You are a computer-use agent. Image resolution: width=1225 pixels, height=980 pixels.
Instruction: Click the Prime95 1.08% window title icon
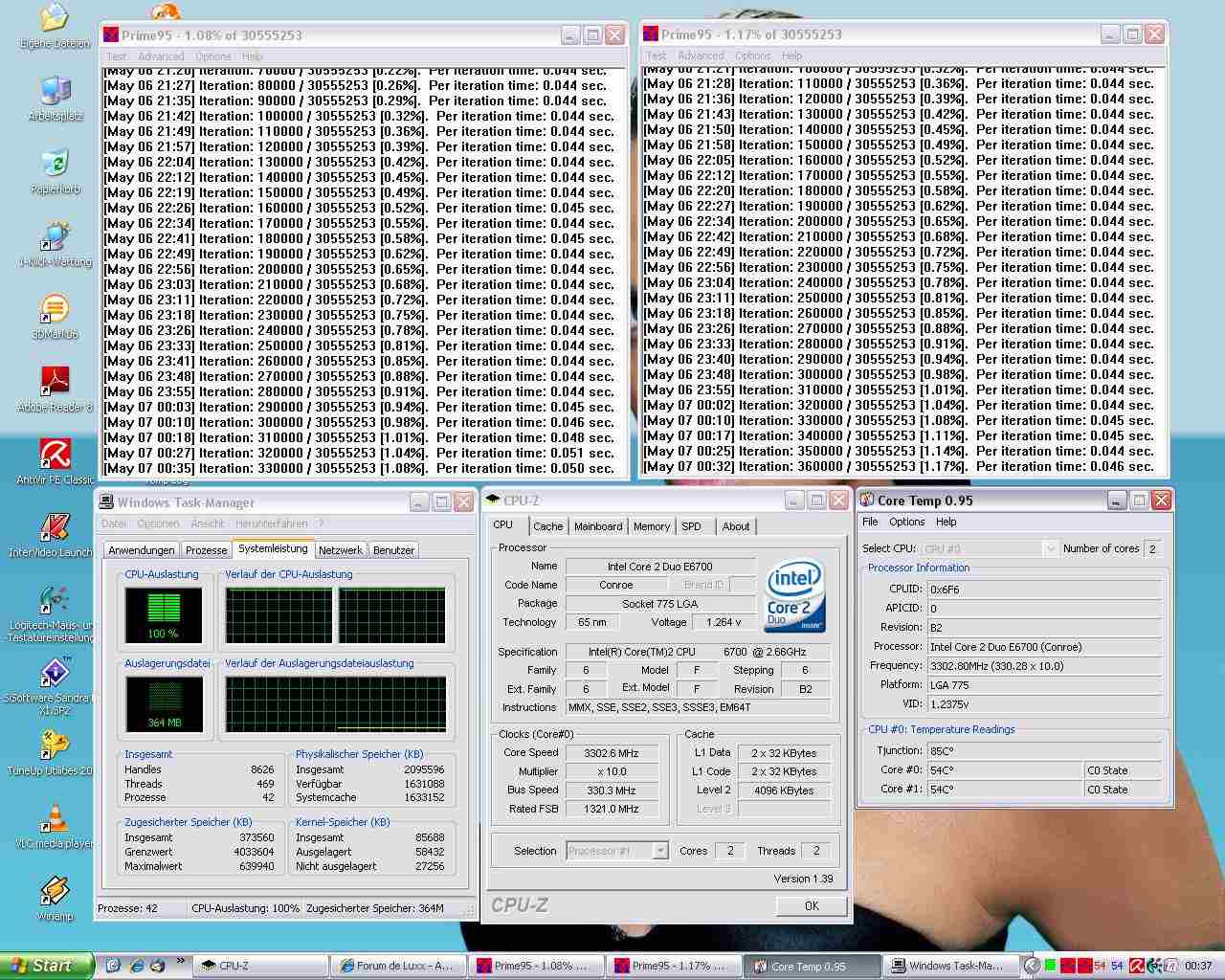point(111,34)
